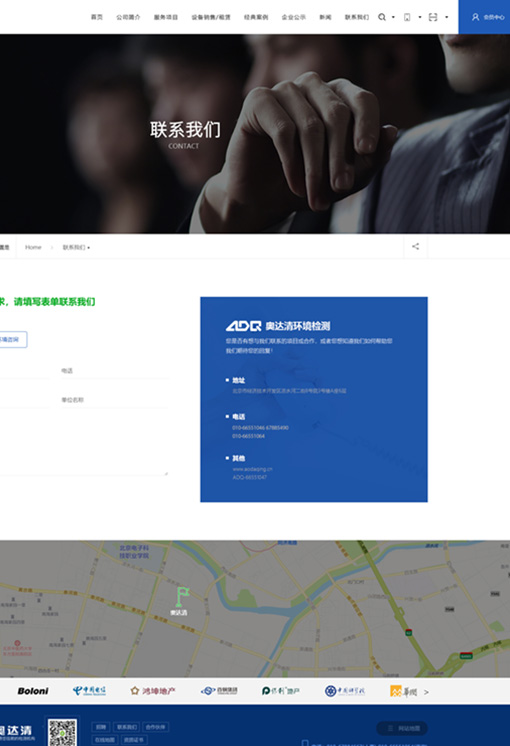Open the 合作伙伴 footer link

point(156,727)
